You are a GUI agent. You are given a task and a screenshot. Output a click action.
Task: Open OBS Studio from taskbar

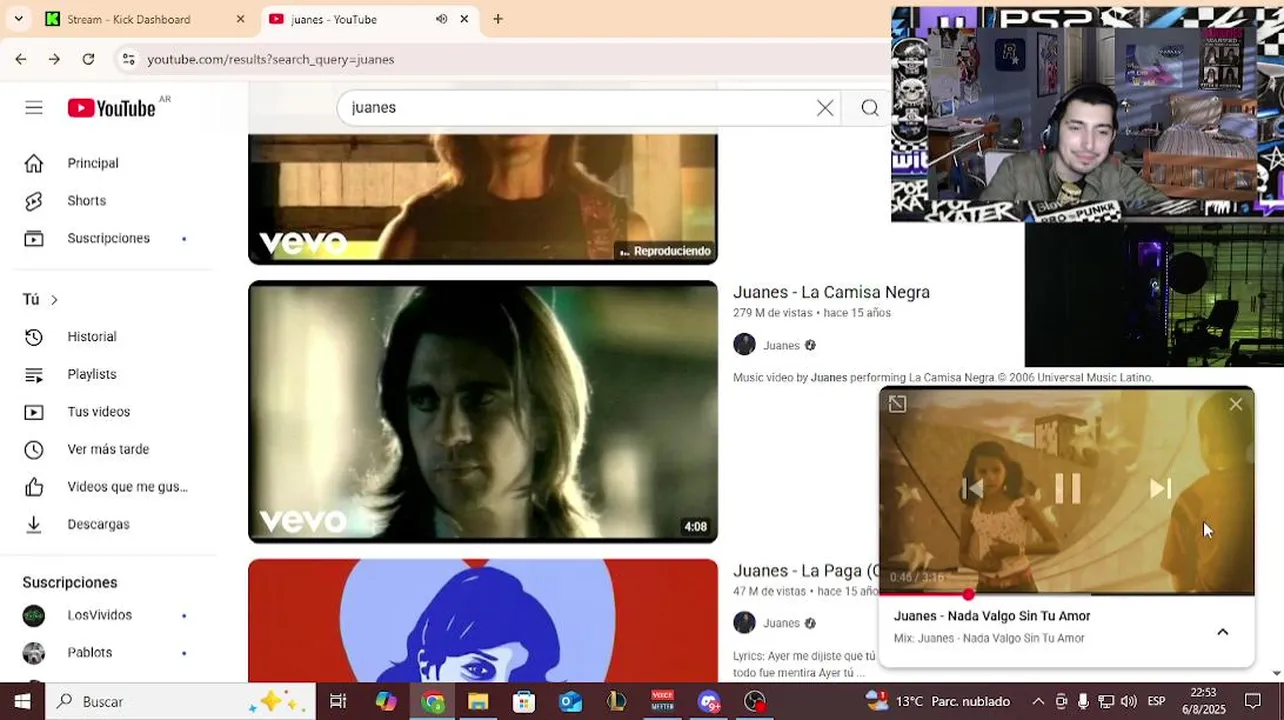click(x=755, y=701)
